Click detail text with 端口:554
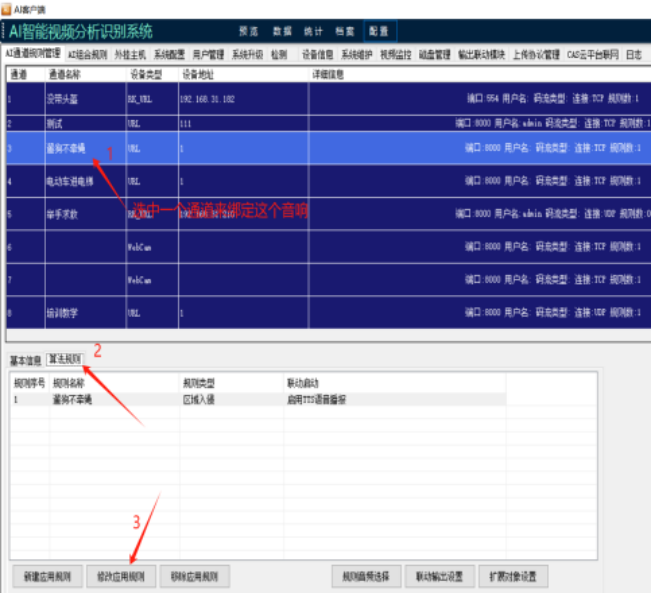Image resolution: width=651 pixels, height=593 pixels. coord(553,98)
